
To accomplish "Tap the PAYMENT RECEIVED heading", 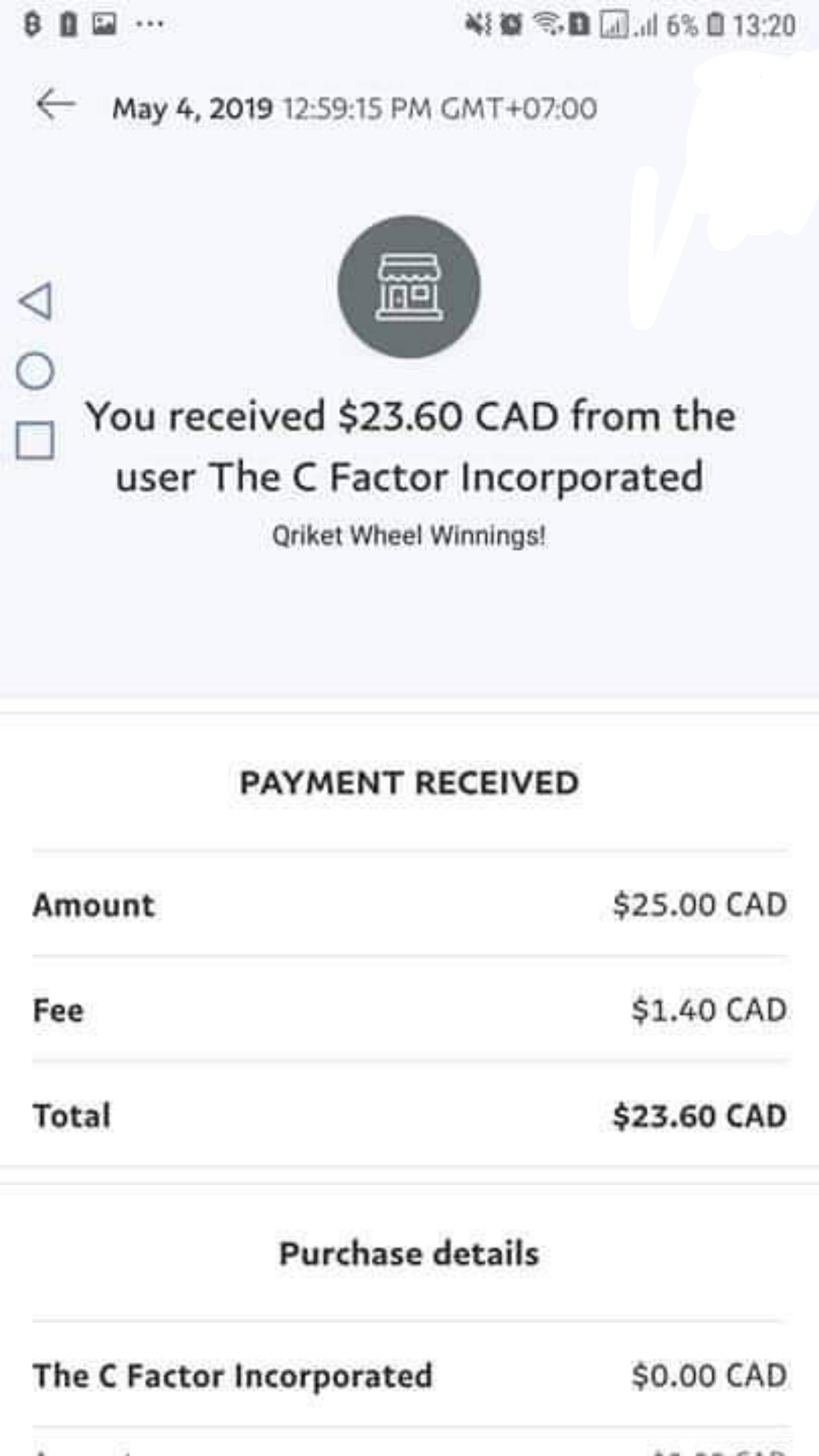I will pyautogui.click(x=409, y=783).
